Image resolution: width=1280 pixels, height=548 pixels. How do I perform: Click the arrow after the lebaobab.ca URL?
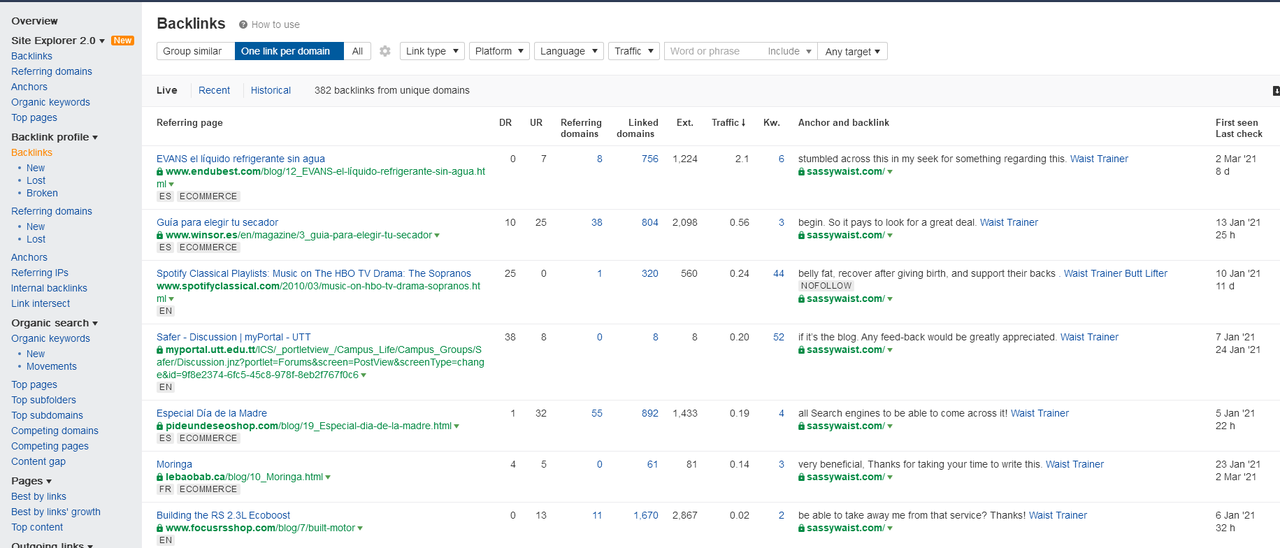pos(327,477)
